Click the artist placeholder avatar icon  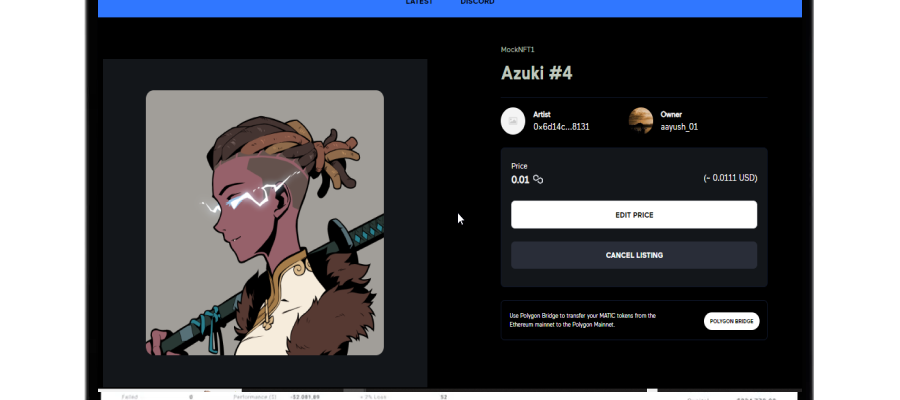tap(513, 121)
